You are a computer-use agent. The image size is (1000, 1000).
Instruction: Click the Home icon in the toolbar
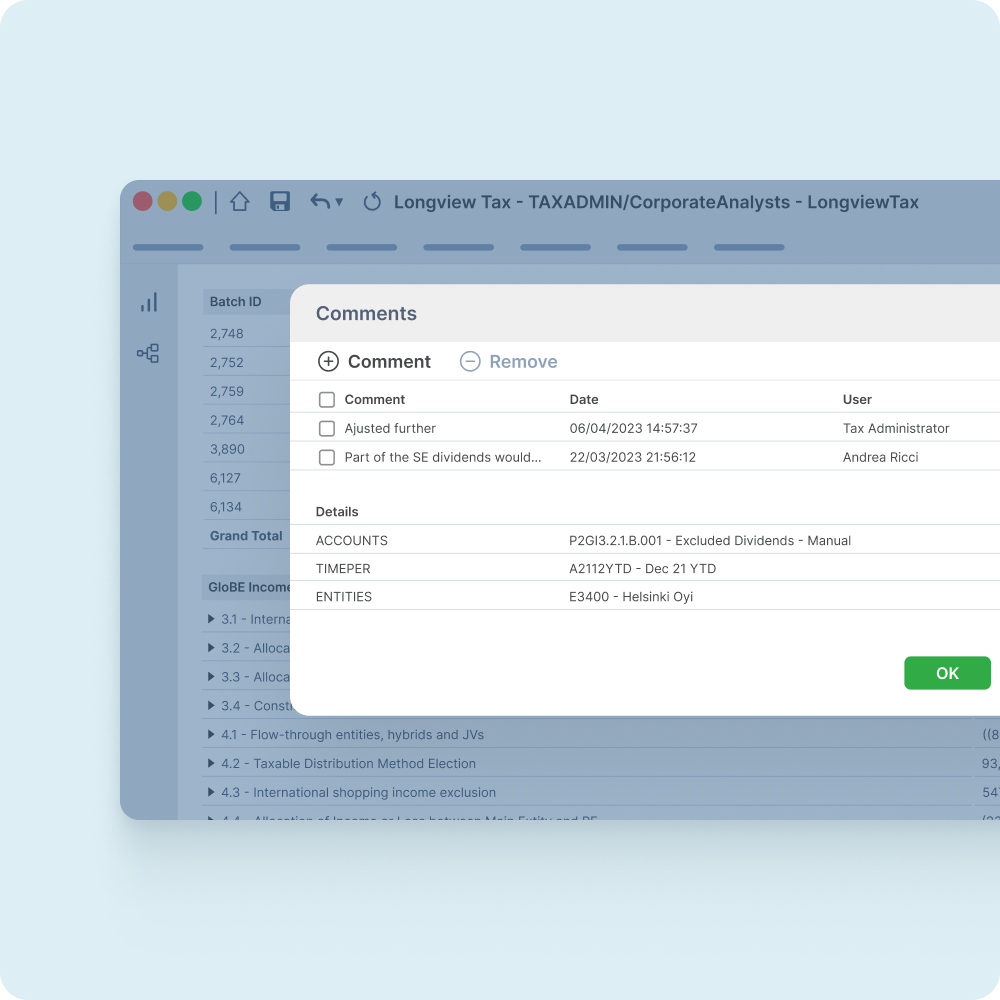pyautogui.click(x=239, y=202)
